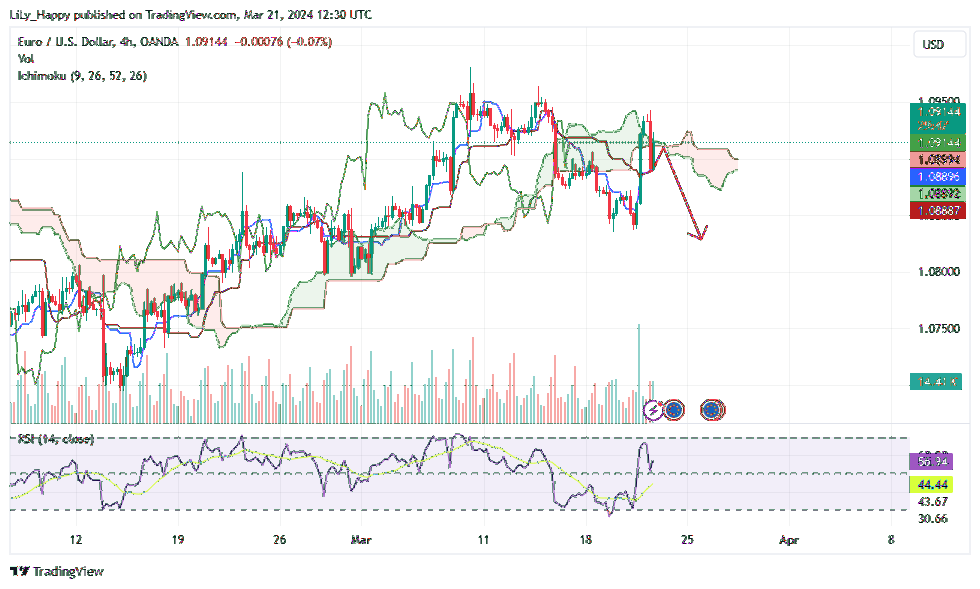This screenshot has width=980, height=589.
Task: Click the 25 date axis label
Action: [688, 540]
